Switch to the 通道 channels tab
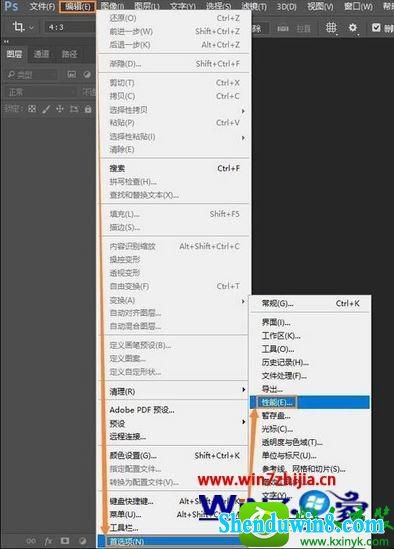 point(41,54)
